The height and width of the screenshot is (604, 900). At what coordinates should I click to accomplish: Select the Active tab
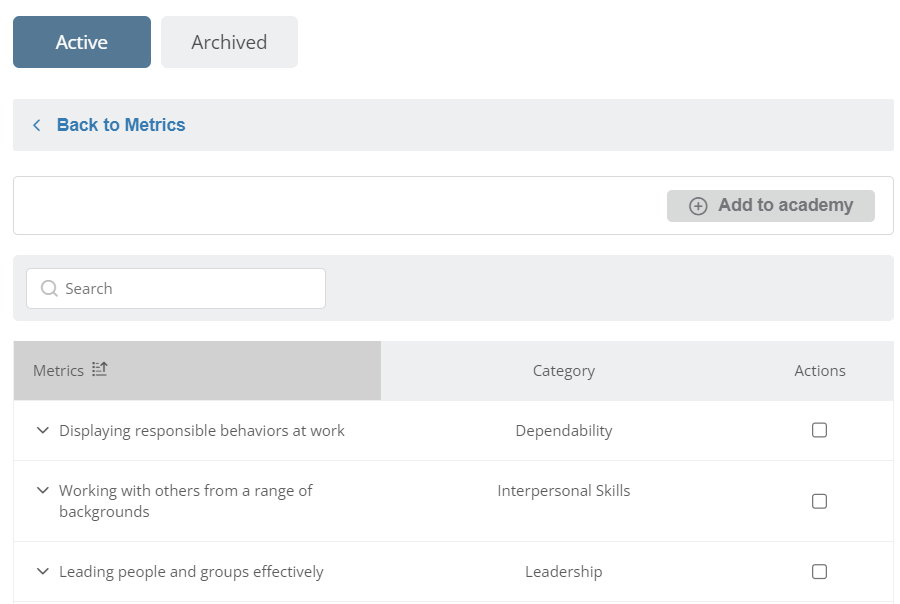(82, 42)
